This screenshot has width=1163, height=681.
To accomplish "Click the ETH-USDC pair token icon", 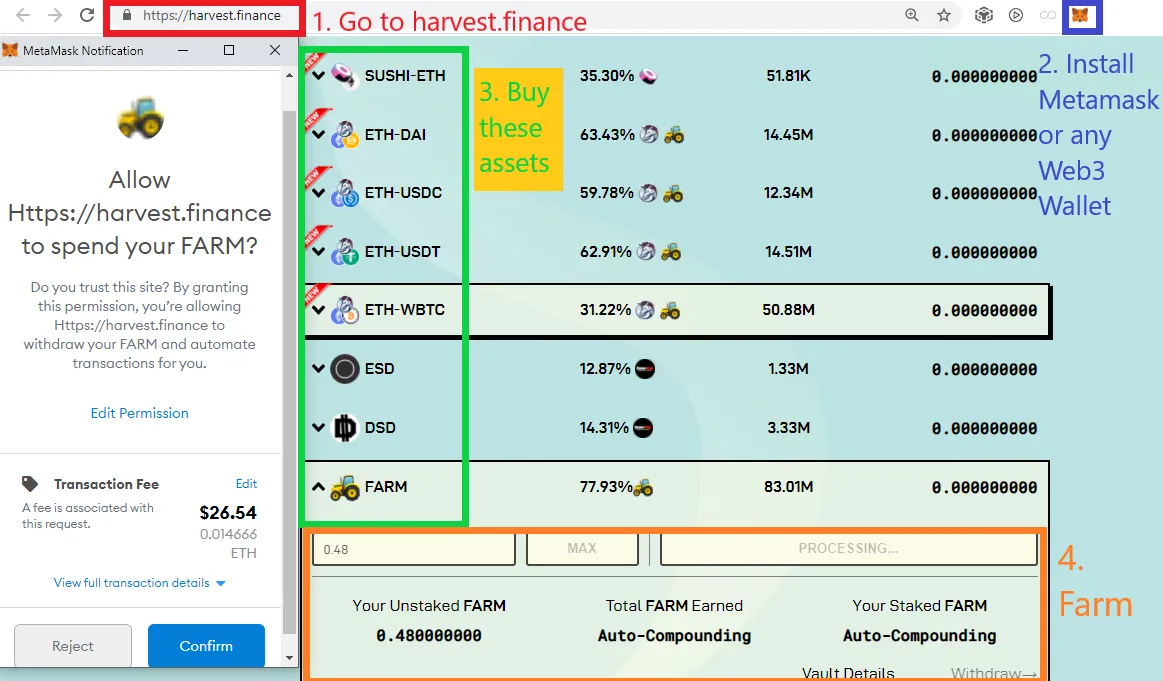I will pyautogui.click(x=345, y=193).
